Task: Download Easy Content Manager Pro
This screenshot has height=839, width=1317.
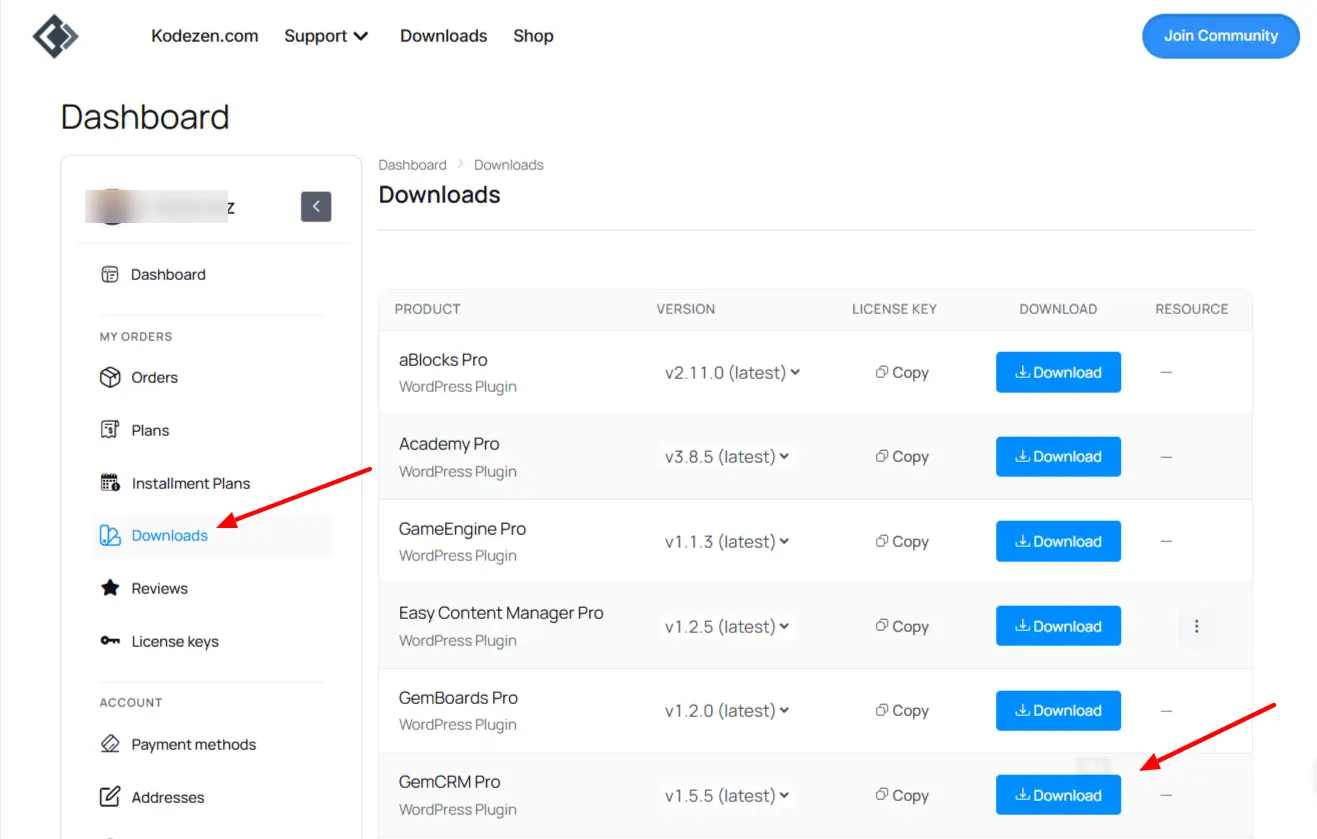Action: (x=1058, y=626)
